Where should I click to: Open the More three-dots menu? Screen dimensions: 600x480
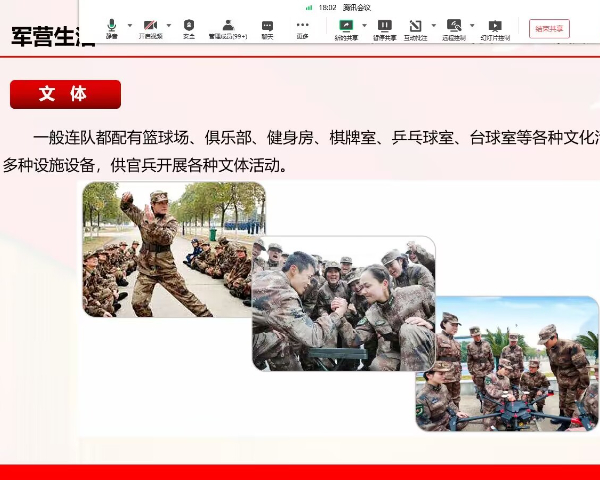(302, 29)
